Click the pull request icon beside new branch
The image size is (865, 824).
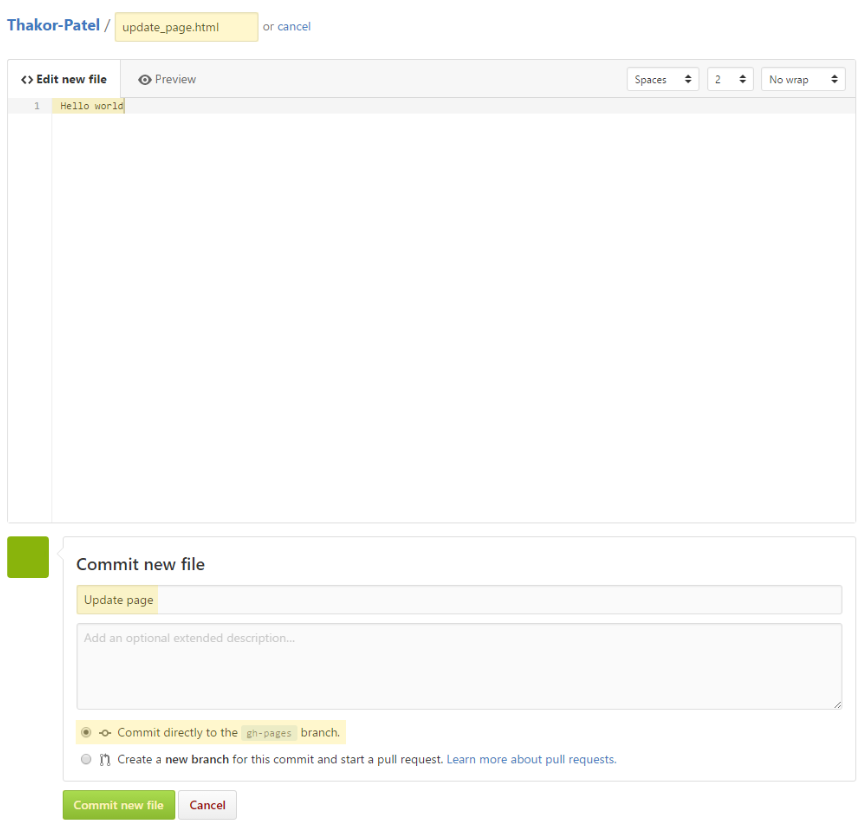point(105,760)
